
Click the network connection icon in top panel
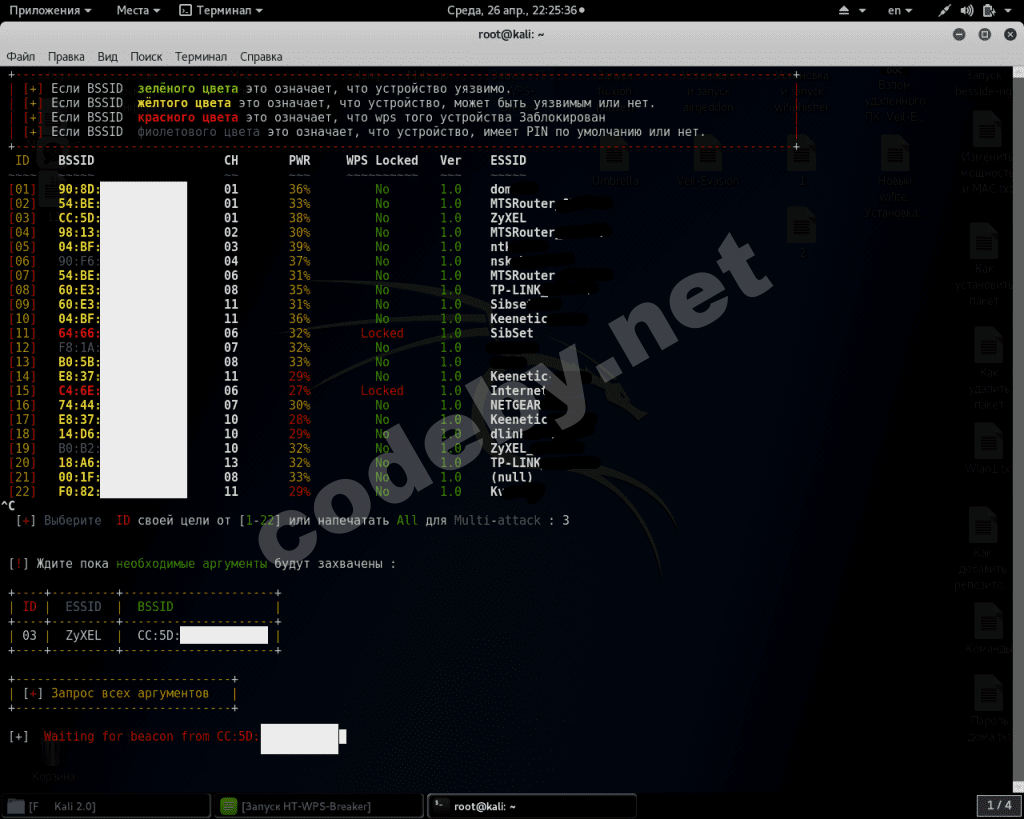tap(944, 10)
